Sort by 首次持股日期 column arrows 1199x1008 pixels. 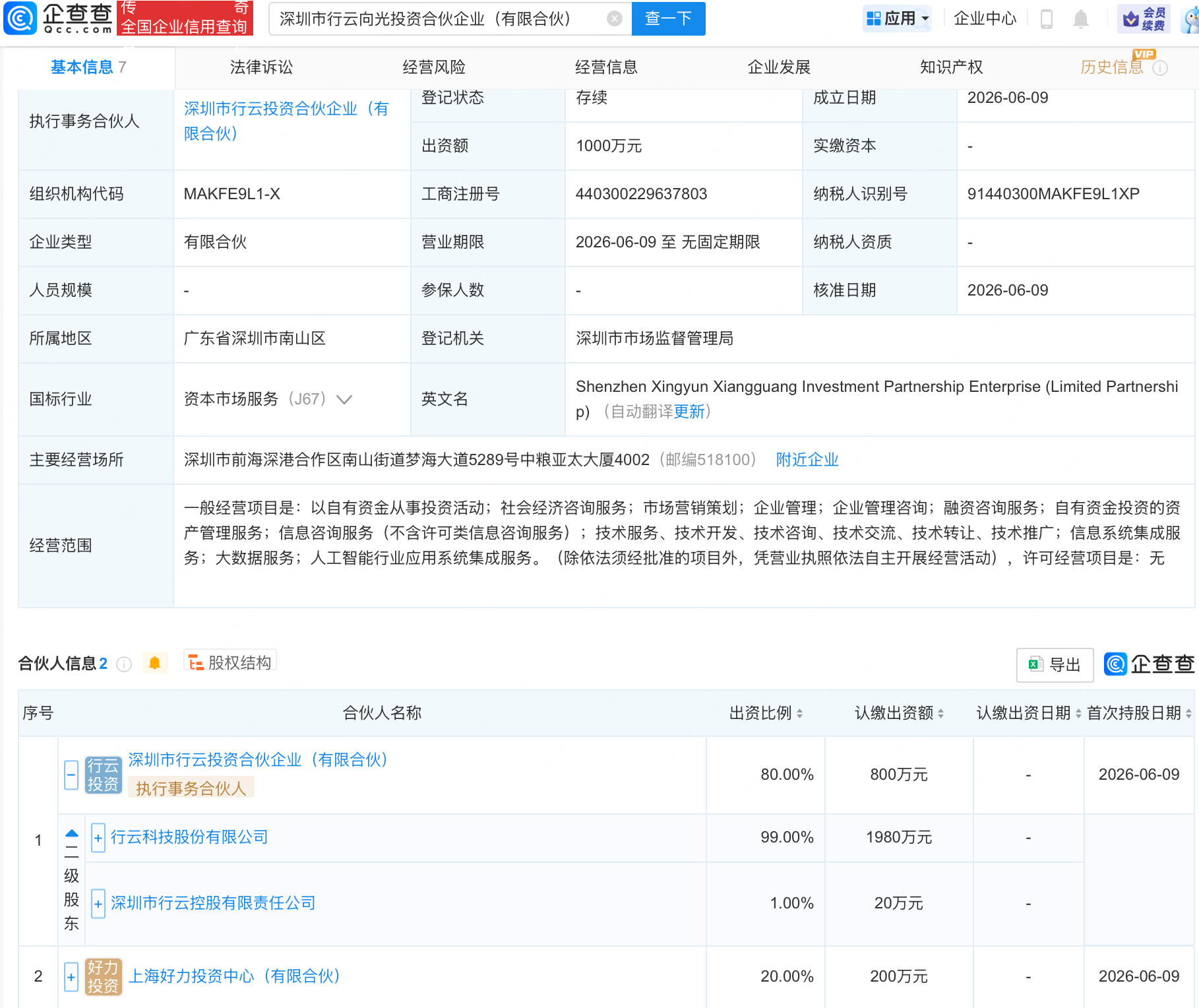[1188, 713]
